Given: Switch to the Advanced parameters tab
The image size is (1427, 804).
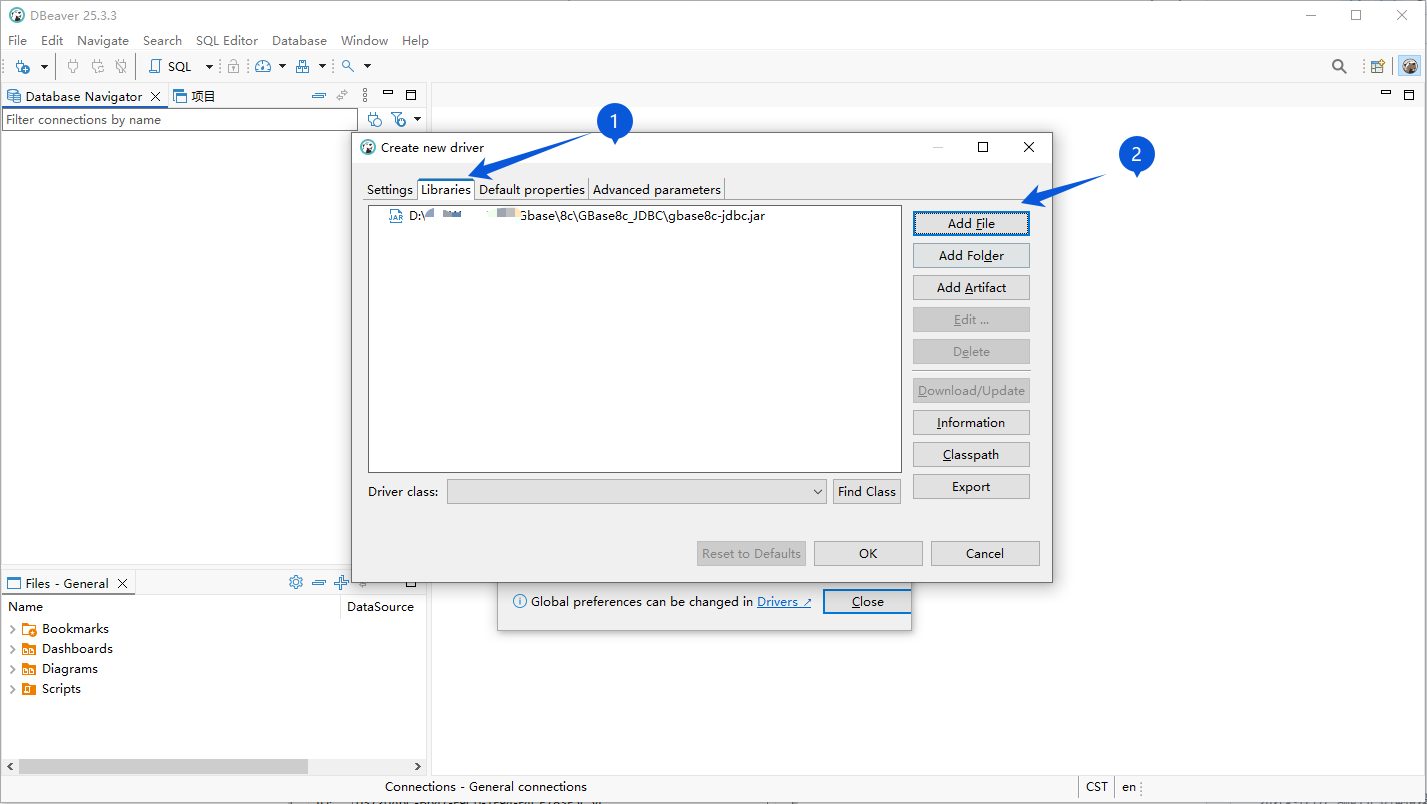Looking at the screenshot, I should coord(657,190).
